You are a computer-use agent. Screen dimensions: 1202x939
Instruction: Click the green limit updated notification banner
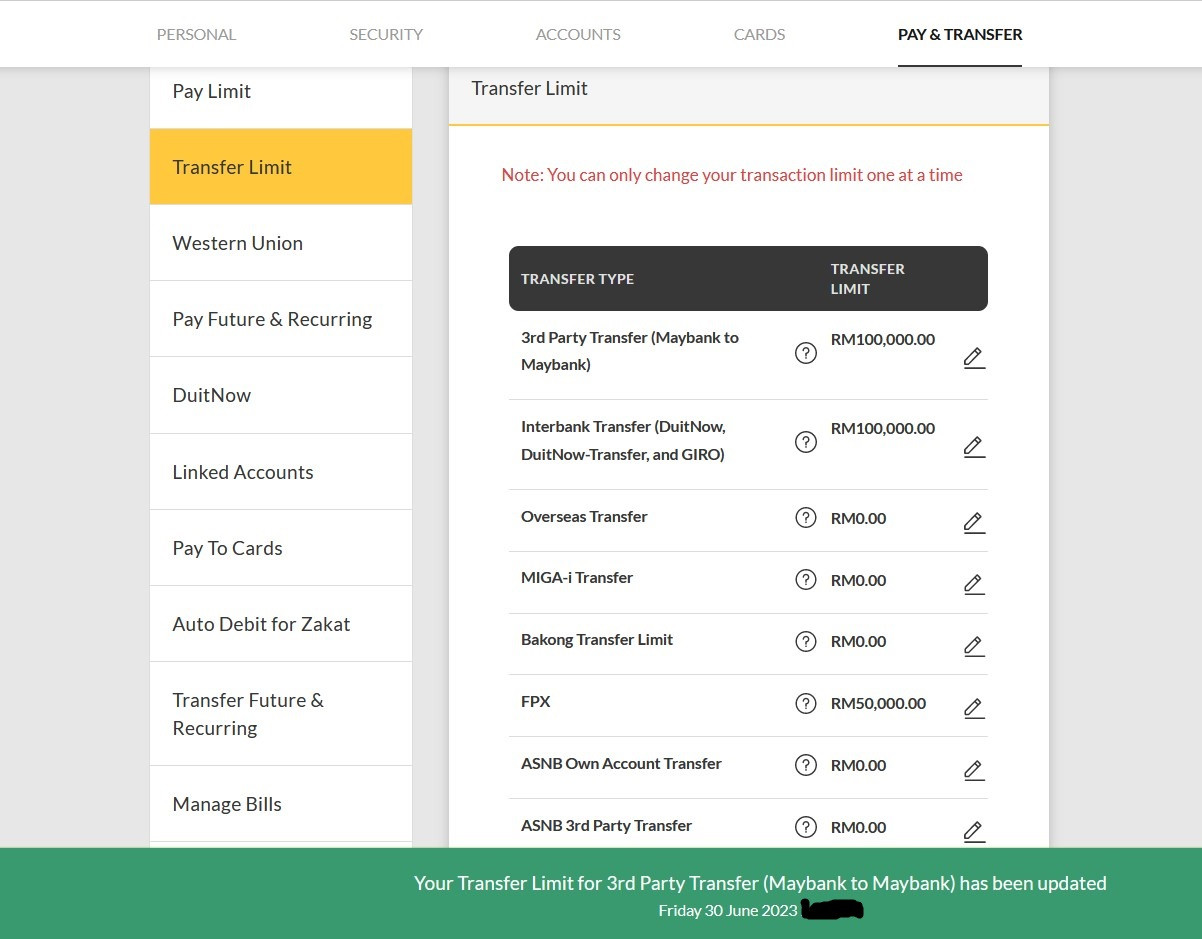[x=601, y=893]
